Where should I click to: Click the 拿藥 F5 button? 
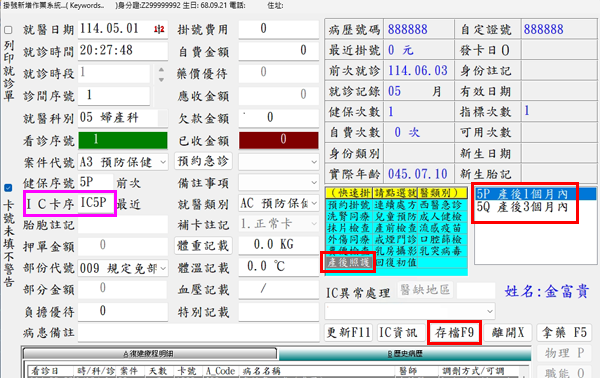tap(564, 332)
